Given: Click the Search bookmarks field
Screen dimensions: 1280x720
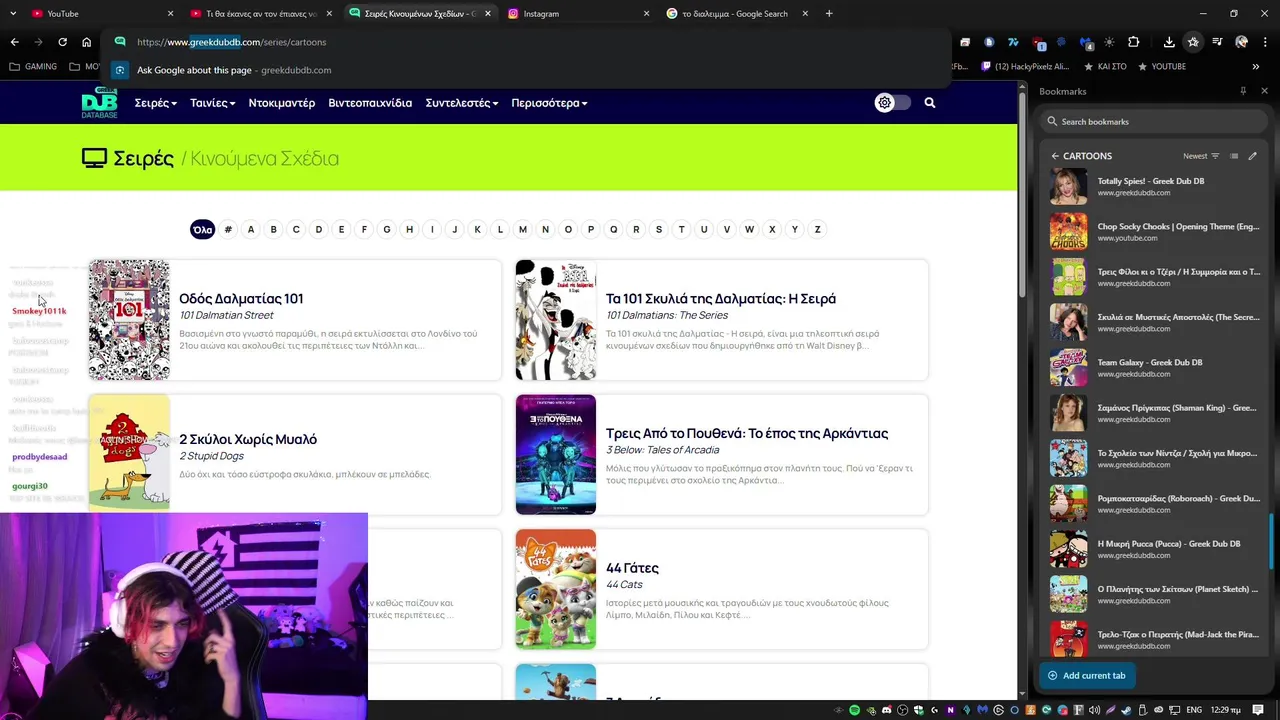Looking at the screenshot, I should click(x=1154, y=121).
